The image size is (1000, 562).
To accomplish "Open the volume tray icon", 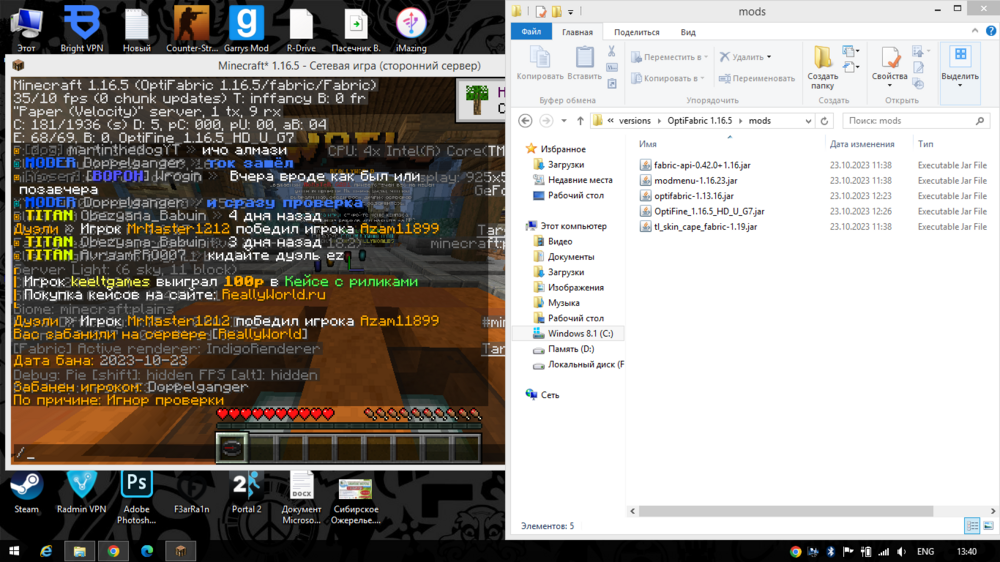I will coord(901,552).
